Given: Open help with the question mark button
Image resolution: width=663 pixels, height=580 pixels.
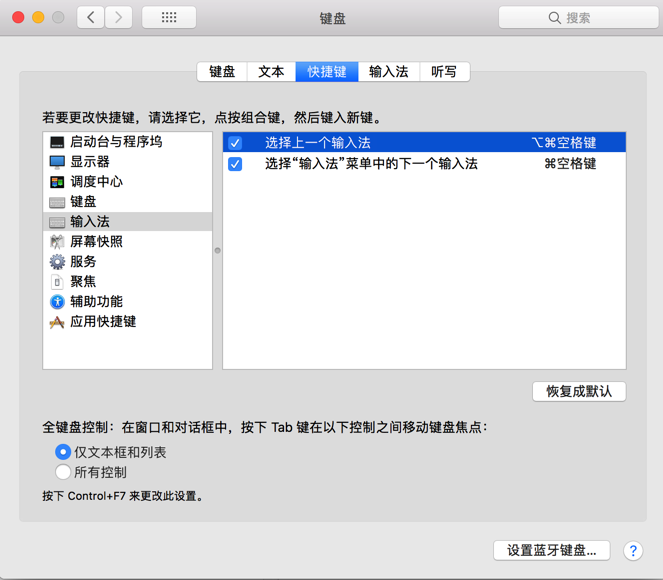Looking at the screenshot, I should coord(633,551).
